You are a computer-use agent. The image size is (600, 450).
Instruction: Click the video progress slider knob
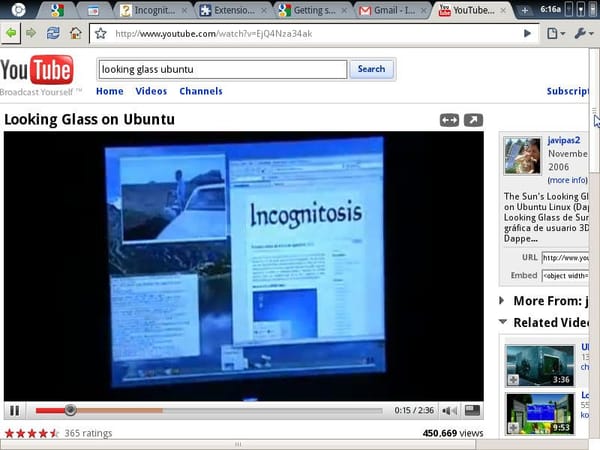pyautogui.click(x=70, y=410)
